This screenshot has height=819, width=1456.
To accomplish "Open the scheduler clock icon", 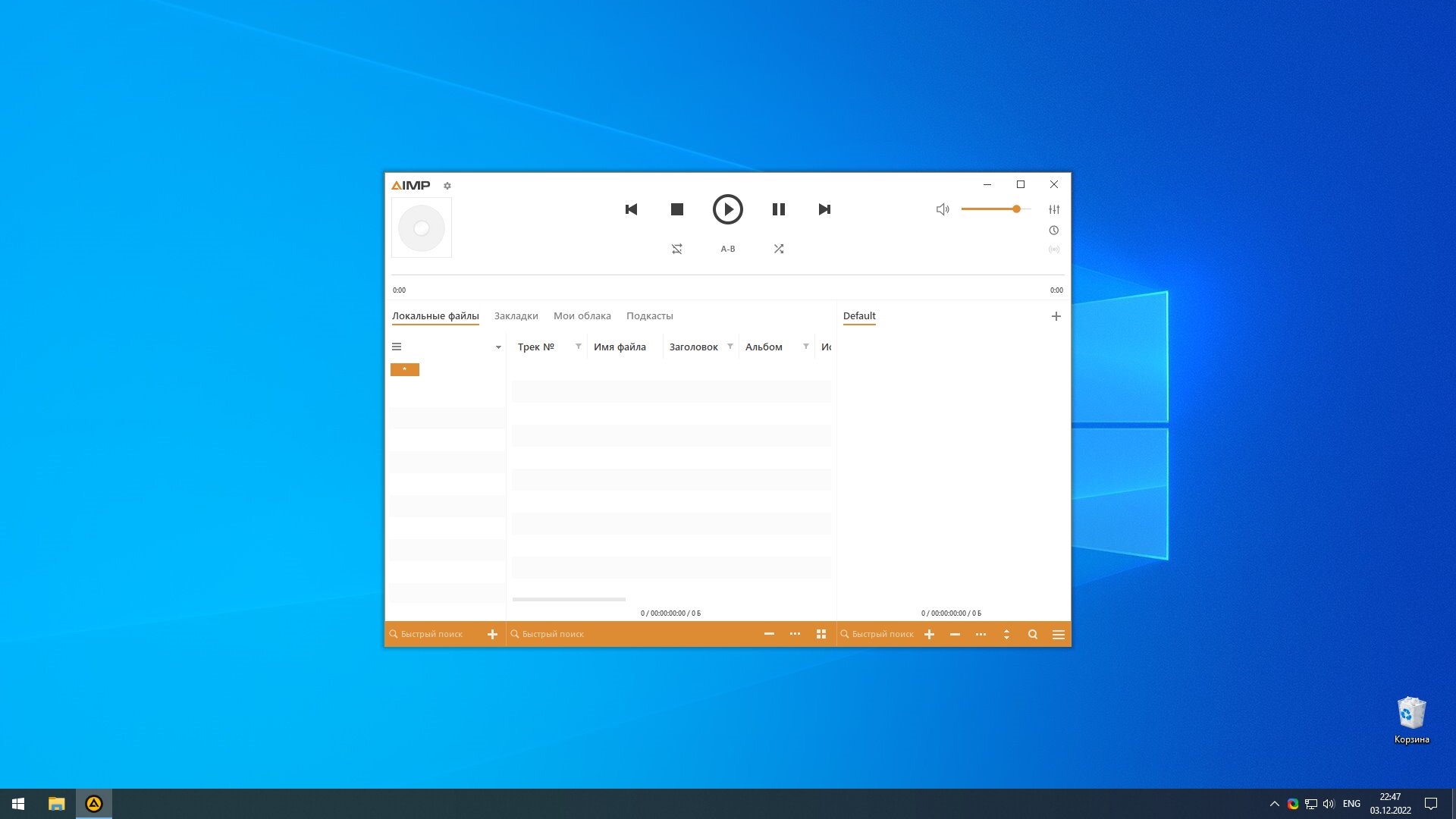I will [x=1054, y=231].
